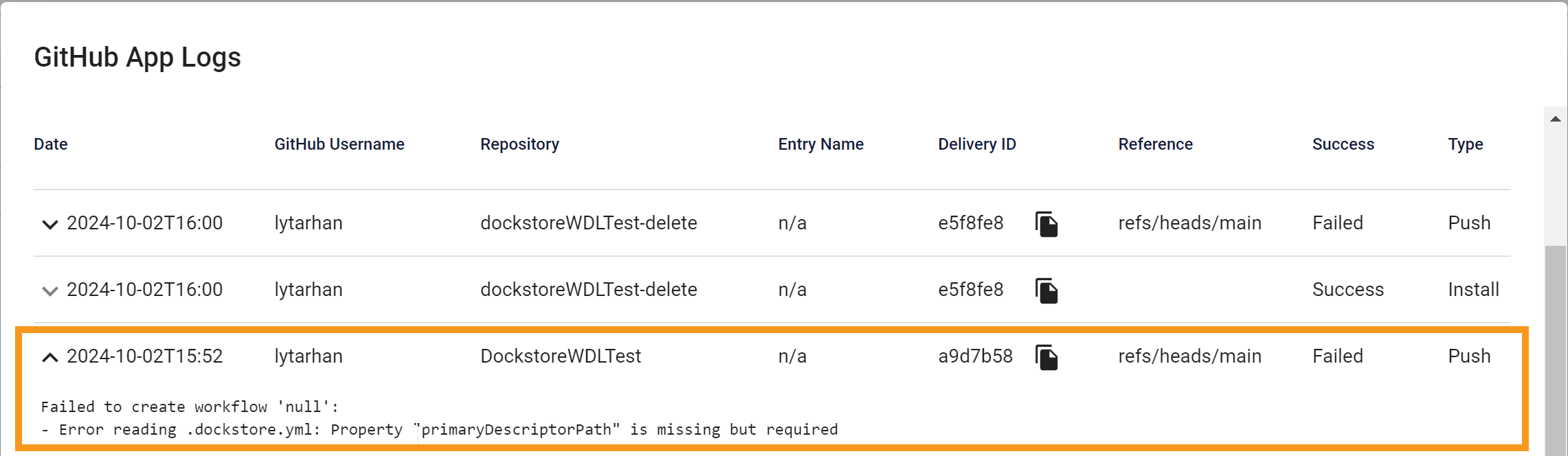
Task: Click the DockstoreWDLTest repository cell
Action: pos(560,356)
